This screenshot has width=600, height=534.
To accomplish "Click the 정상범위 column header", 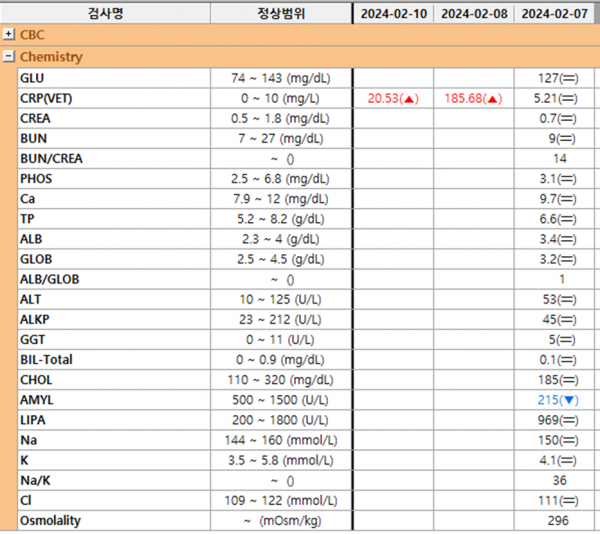I will 281,14.
